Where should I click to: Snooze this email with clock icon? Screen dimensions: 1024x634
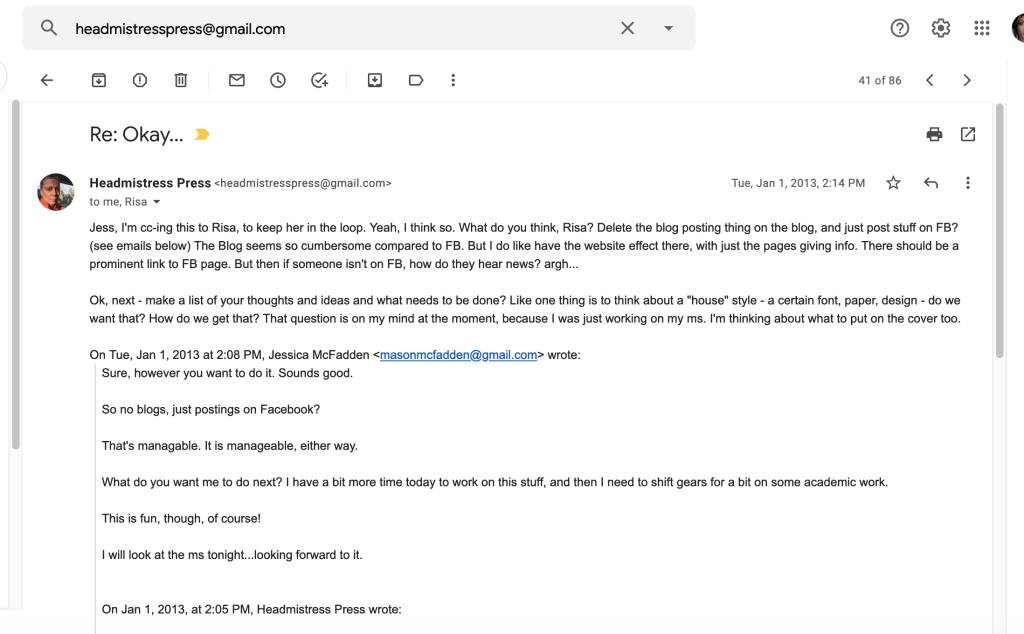(278, 81)
